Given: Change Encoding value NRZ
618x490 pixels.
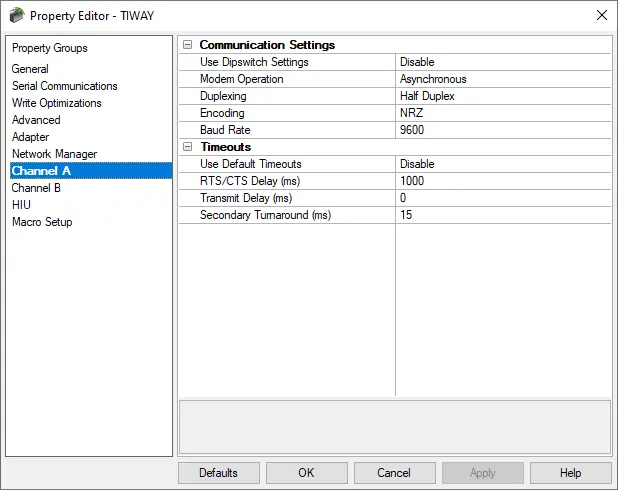Looking at the screenshot, I should coord(503,113).
